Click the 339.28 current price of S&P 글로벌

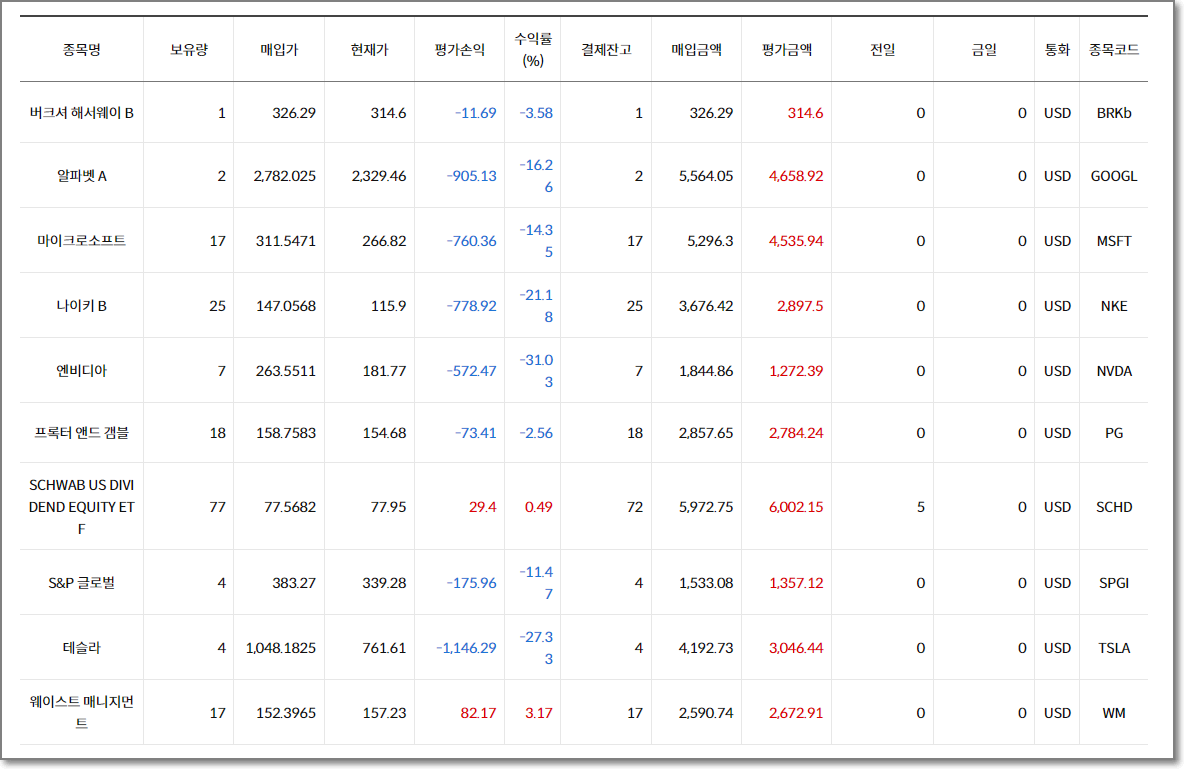384,583
